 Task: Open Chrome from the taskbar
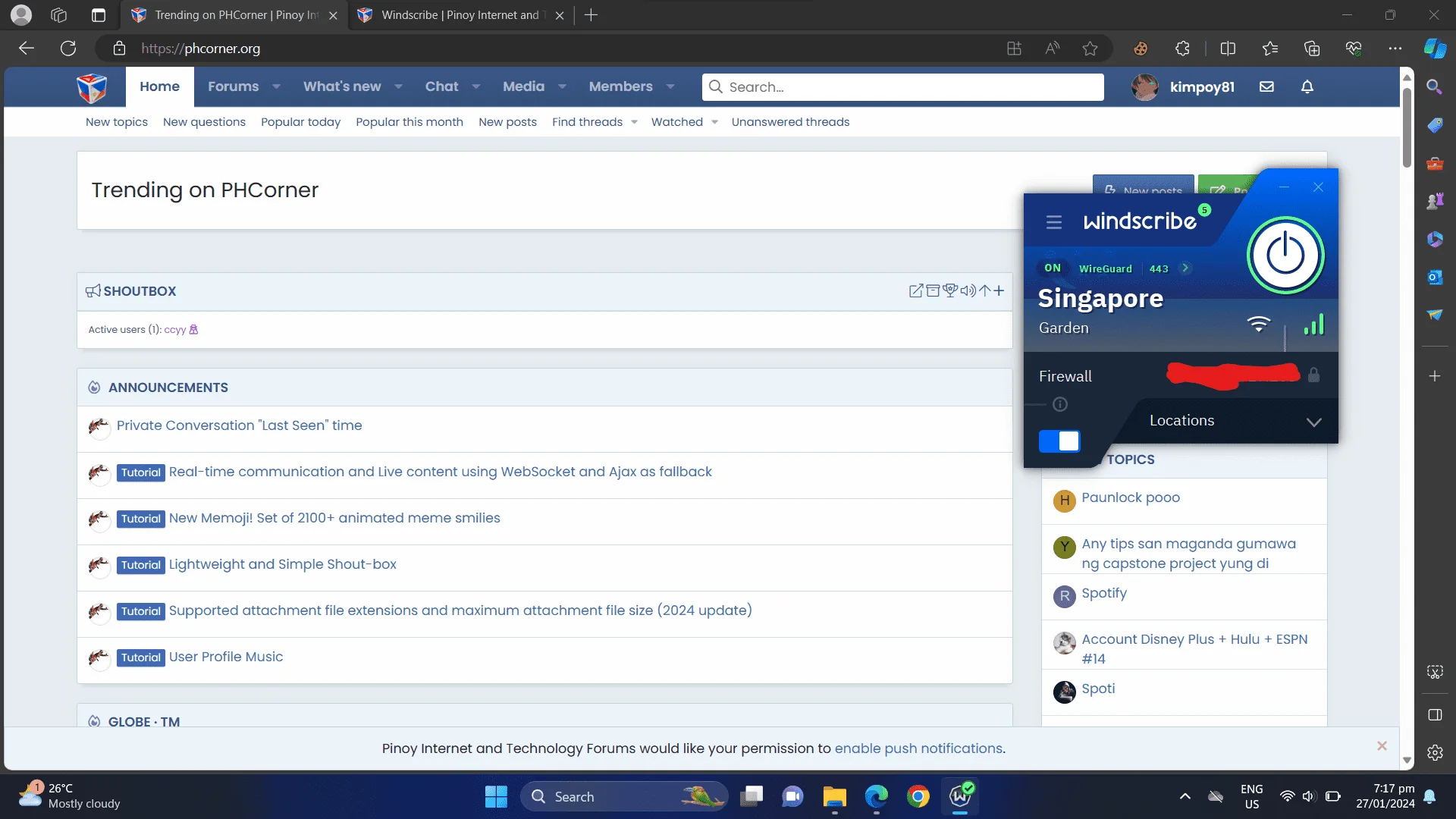[x=918, y=797]
